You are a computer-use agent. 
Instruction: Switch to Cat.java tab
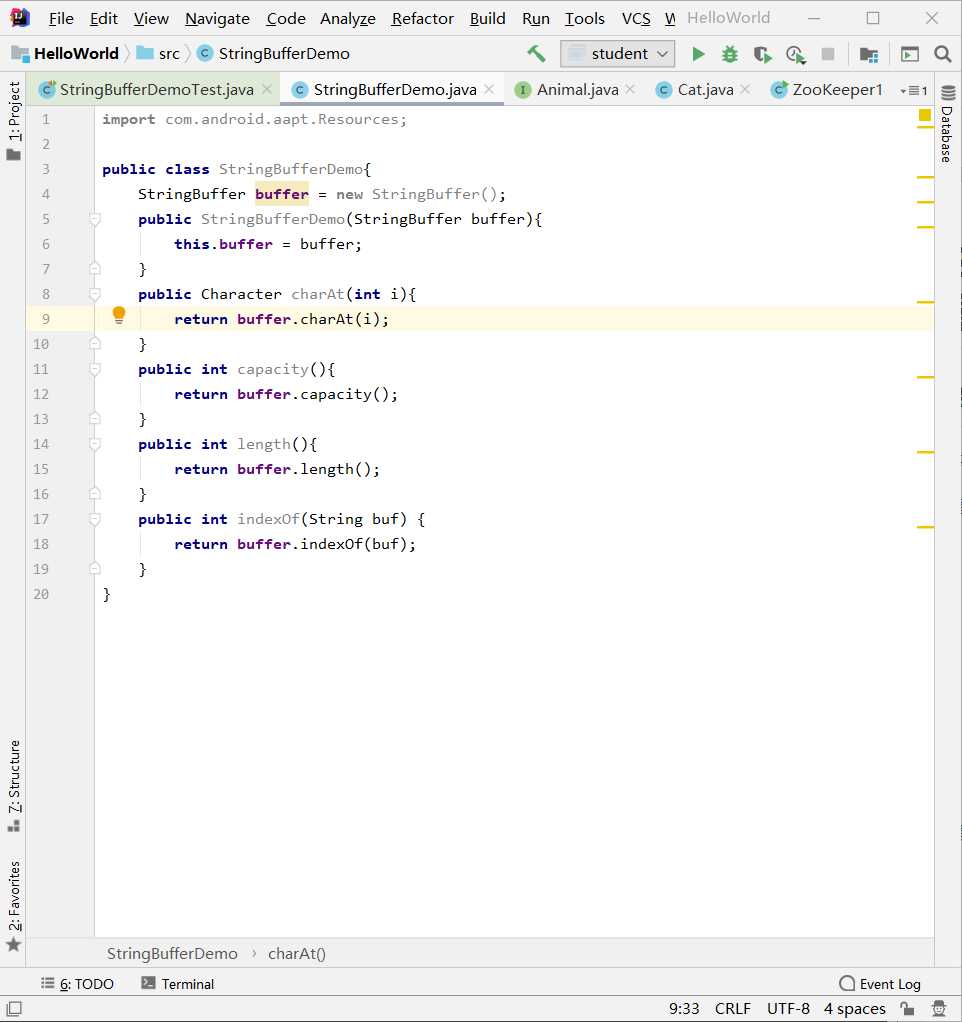pos(705,89)
